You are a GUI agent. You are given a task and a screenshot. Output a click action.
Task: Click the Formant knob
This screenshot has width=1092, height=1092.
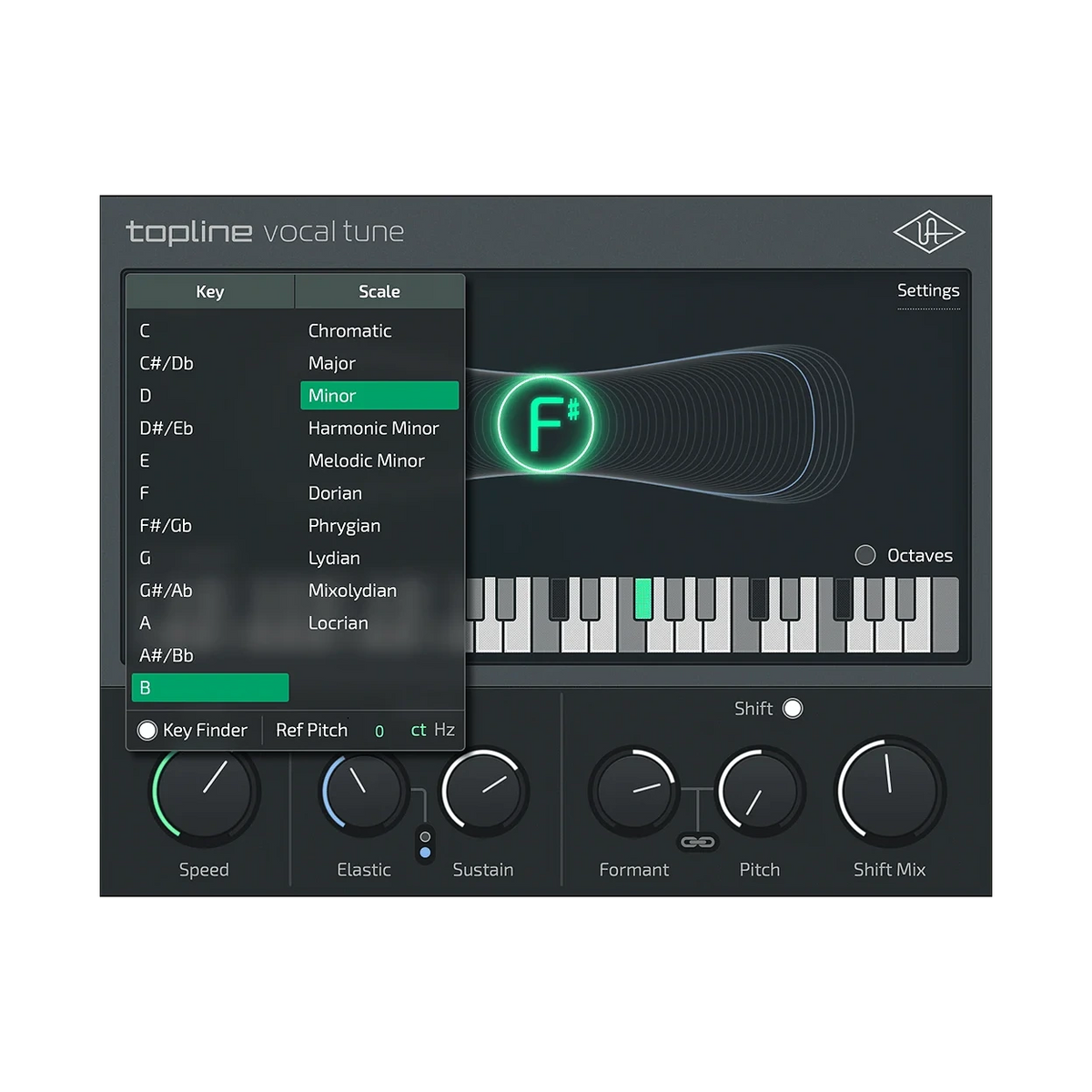coord(634,790)
